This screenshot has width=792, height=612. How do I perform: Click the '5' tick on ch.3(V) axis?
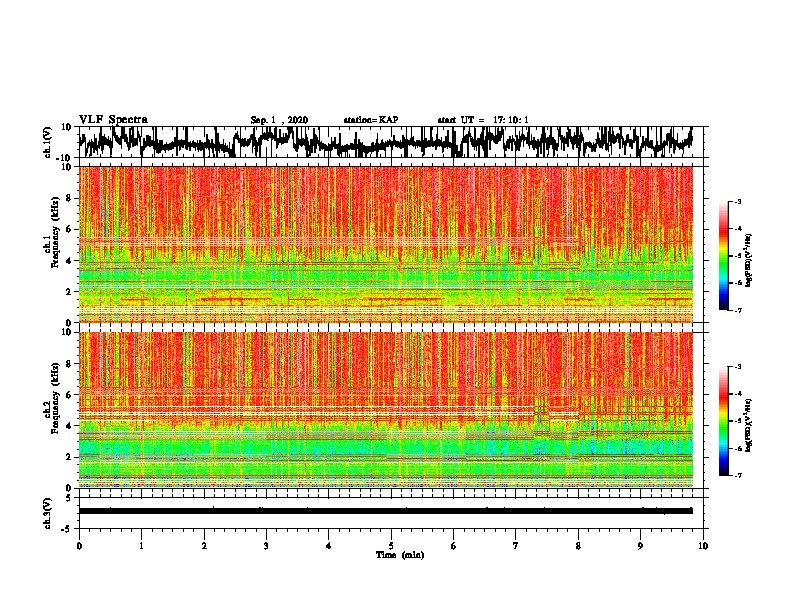click(x=69, y=498)
